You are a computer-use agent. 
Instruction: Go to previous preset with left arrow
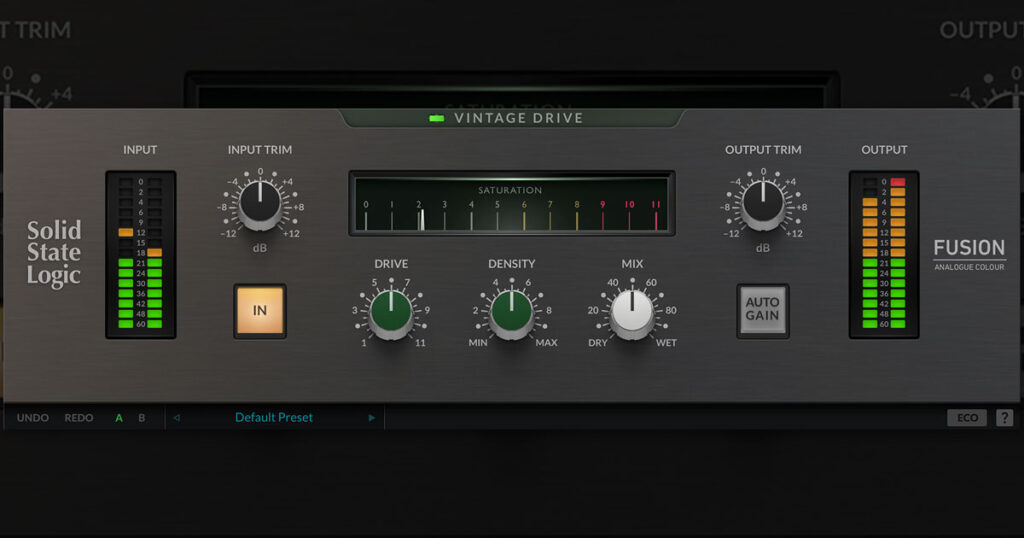176,418
